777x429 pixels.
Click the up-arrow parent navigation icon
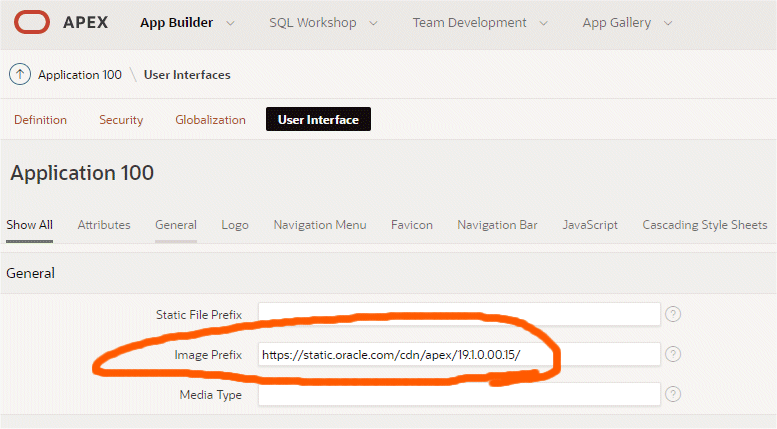click(20, 75)
